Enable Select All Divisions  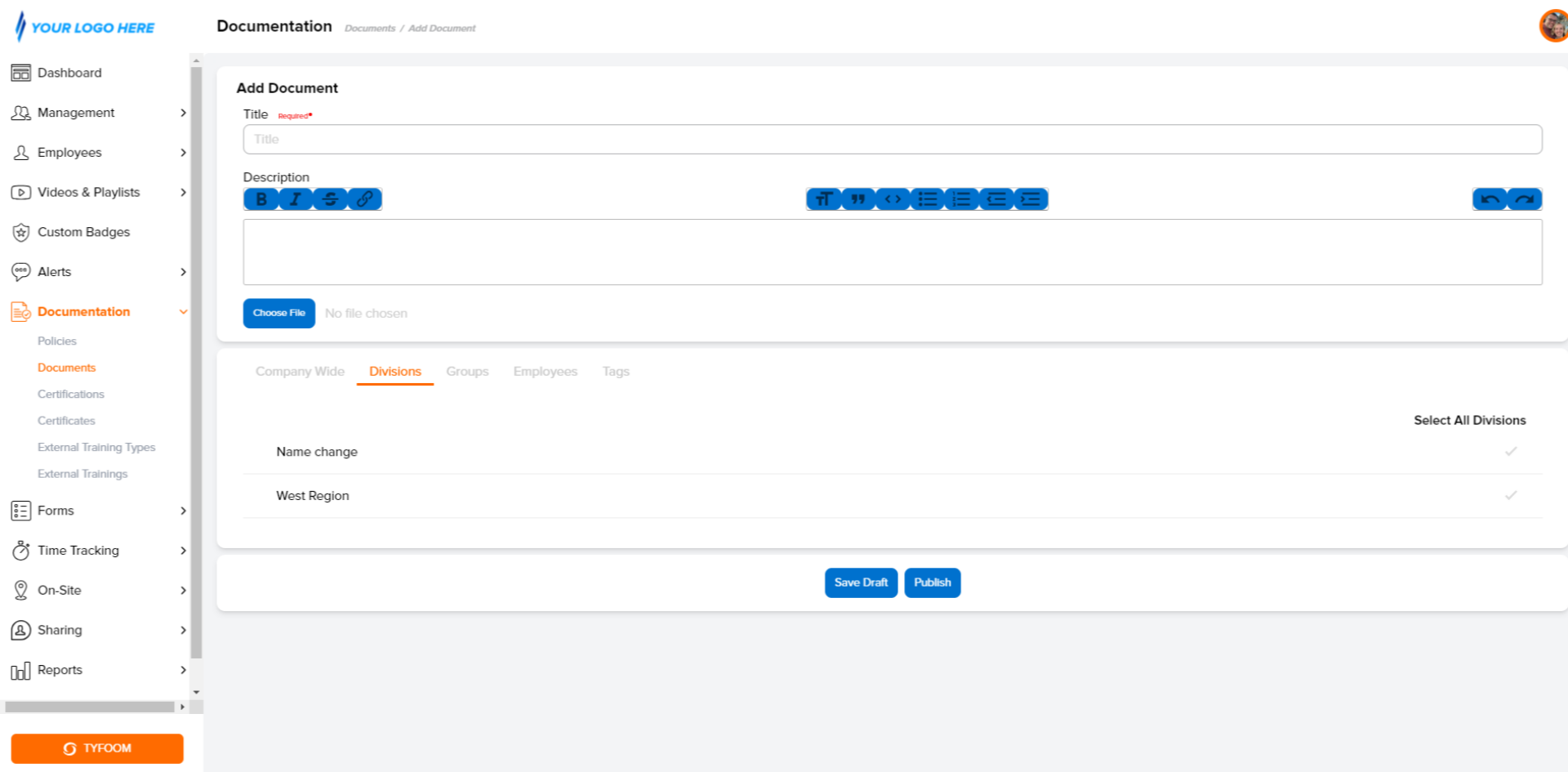tap(1469, 420)
